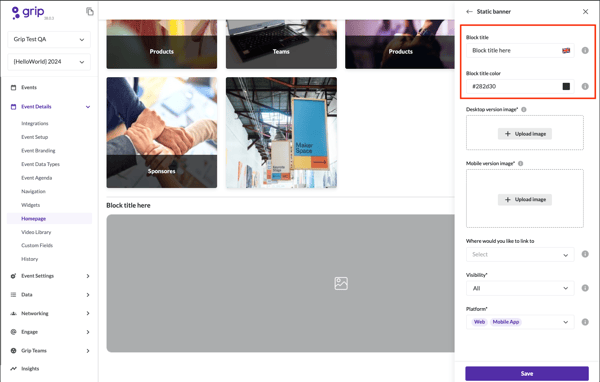Open the 'Where would you like to link to' select
The height and width of the screenshot is (382, 600).
(520, 255)
